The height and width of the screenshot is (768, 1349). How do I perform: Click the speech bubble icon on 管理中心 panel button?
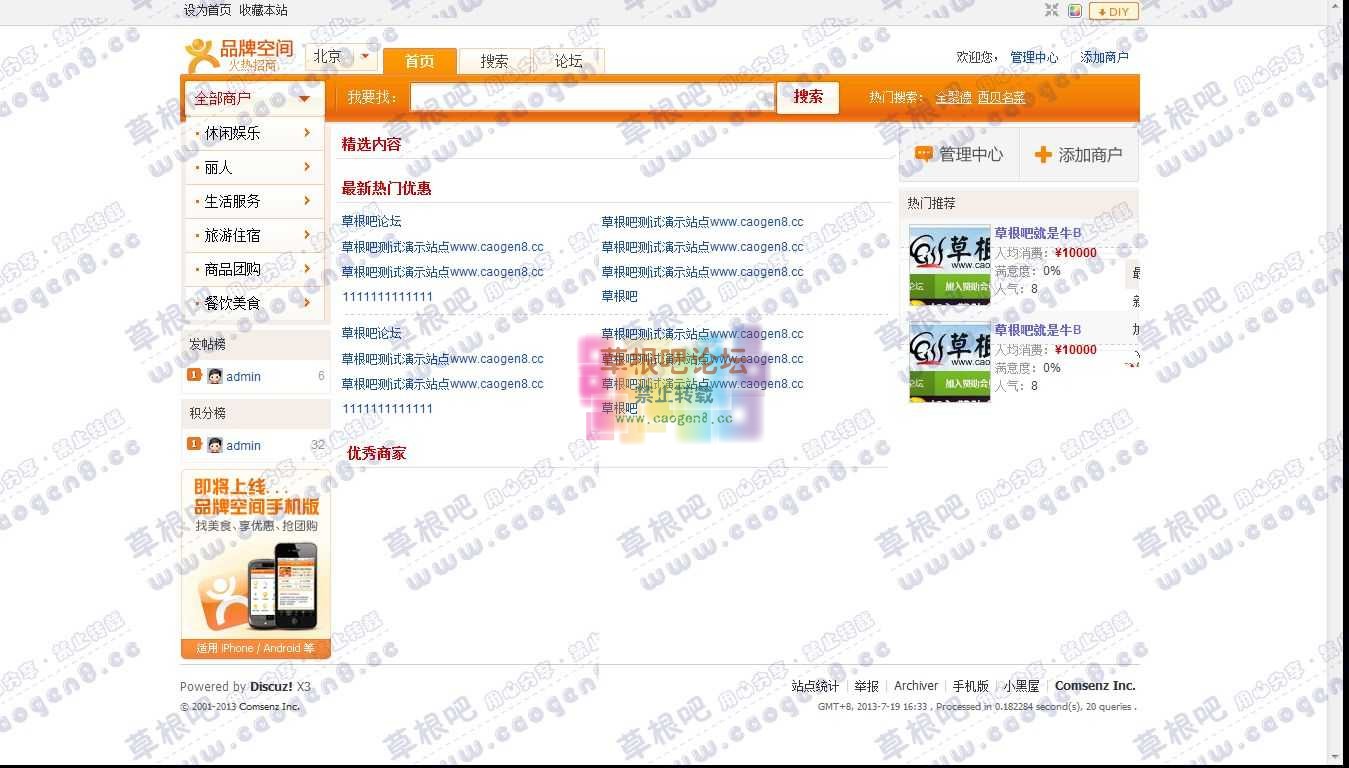point(923,154)
